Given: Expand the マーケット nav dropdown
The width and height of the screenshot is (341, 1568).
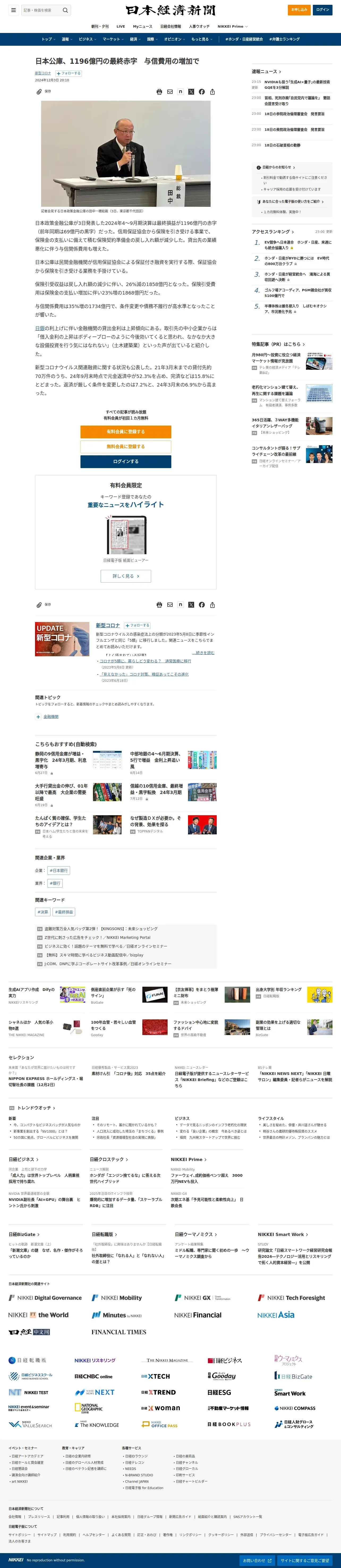Looking at the screenshot, I should 113,39.
